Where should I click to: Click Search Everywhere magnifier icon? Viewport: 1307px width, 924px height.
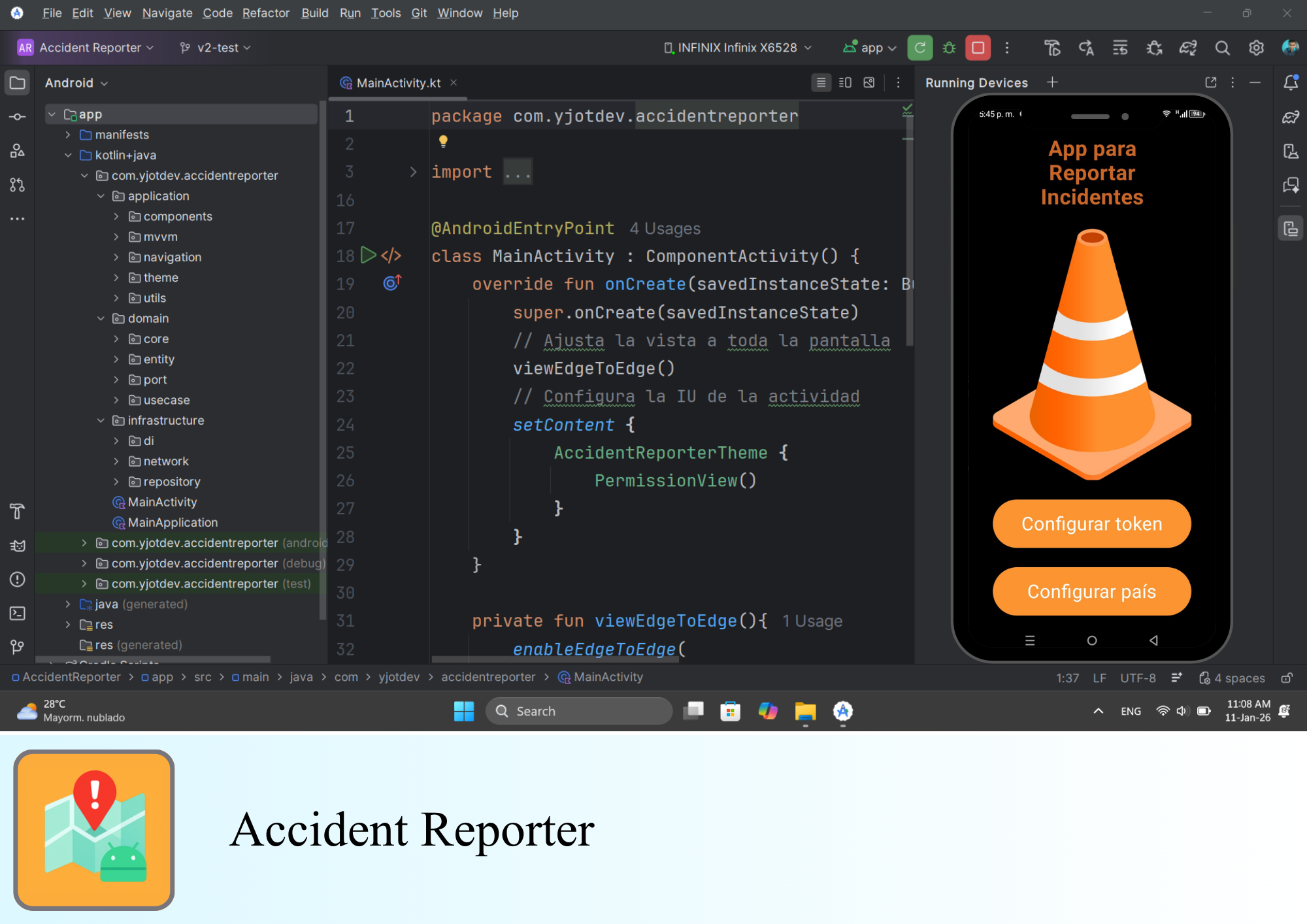pyautogui.click(x=1222, y=48)
